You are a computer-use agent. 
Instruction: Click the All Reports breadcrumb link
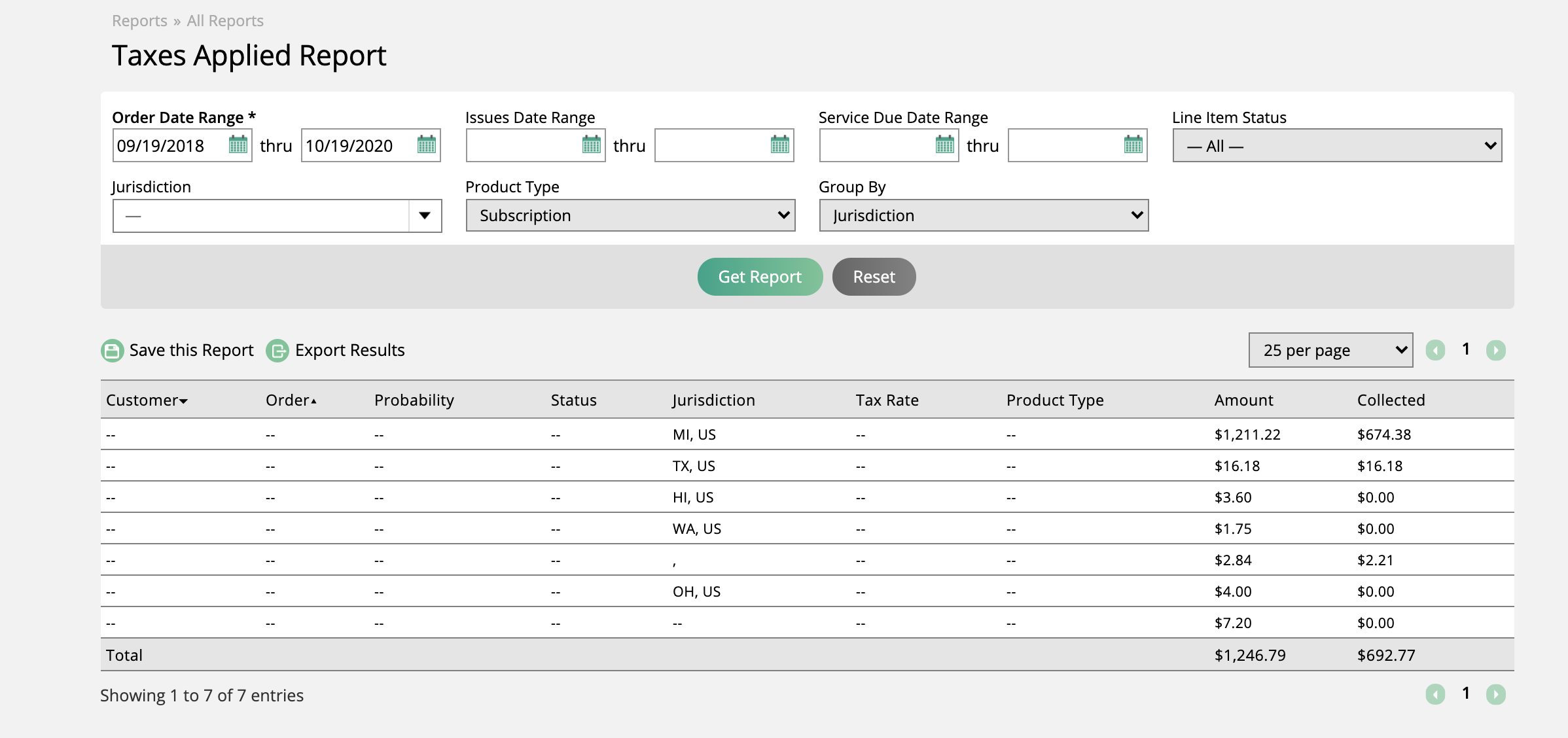pyautogui.click(x=224, y=20)
